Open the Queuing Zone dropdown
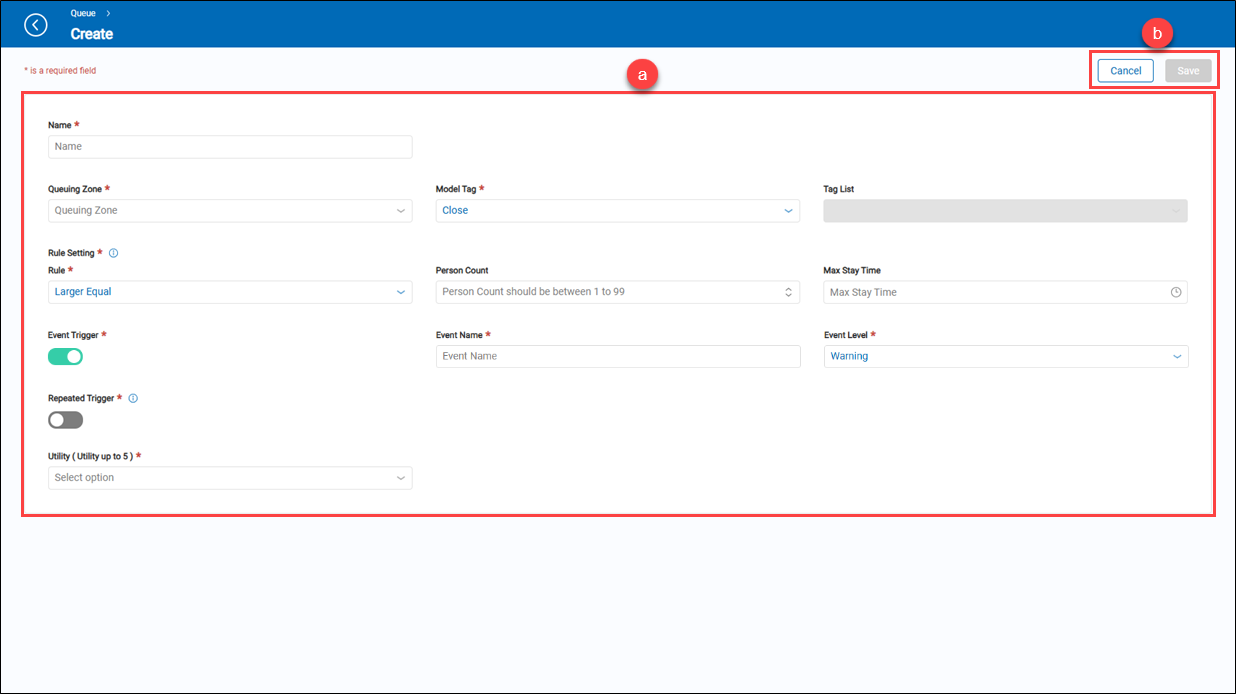 230,211
